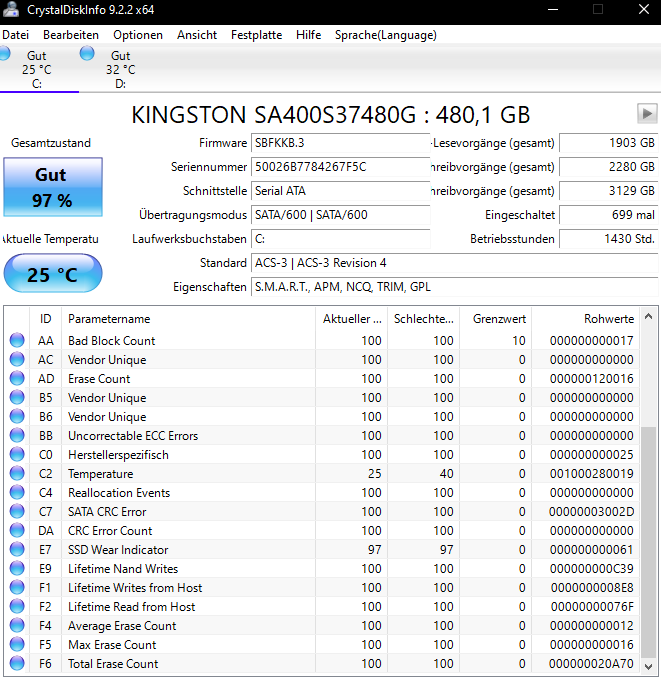The height and width of the screenshot is (677, 661).
Task: Click raw value 001000280019
Action: (591, 474)
